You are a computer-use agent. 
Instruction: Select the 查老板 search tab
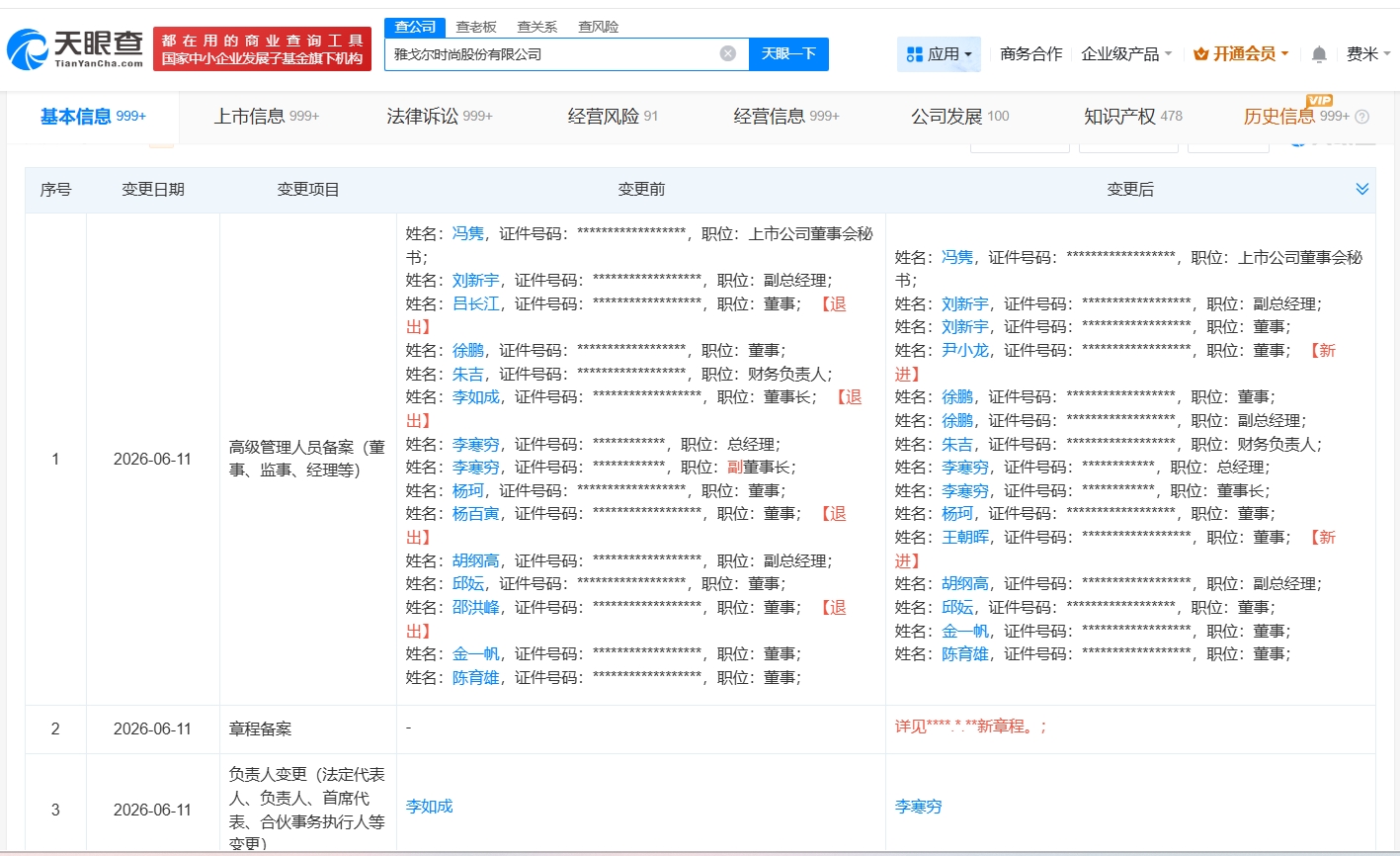(x=476, y=27)
